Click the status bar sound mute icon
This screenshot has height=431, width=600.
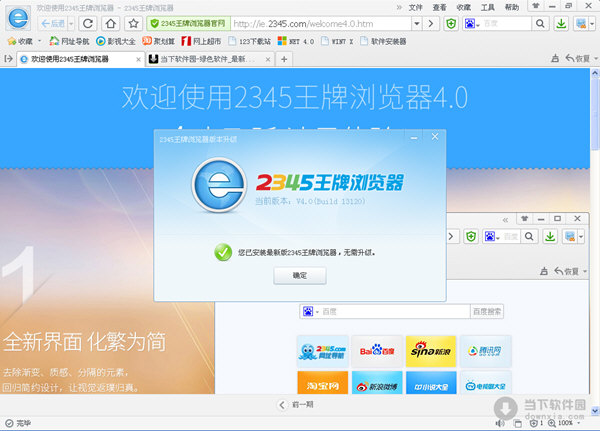click(500, 423)
